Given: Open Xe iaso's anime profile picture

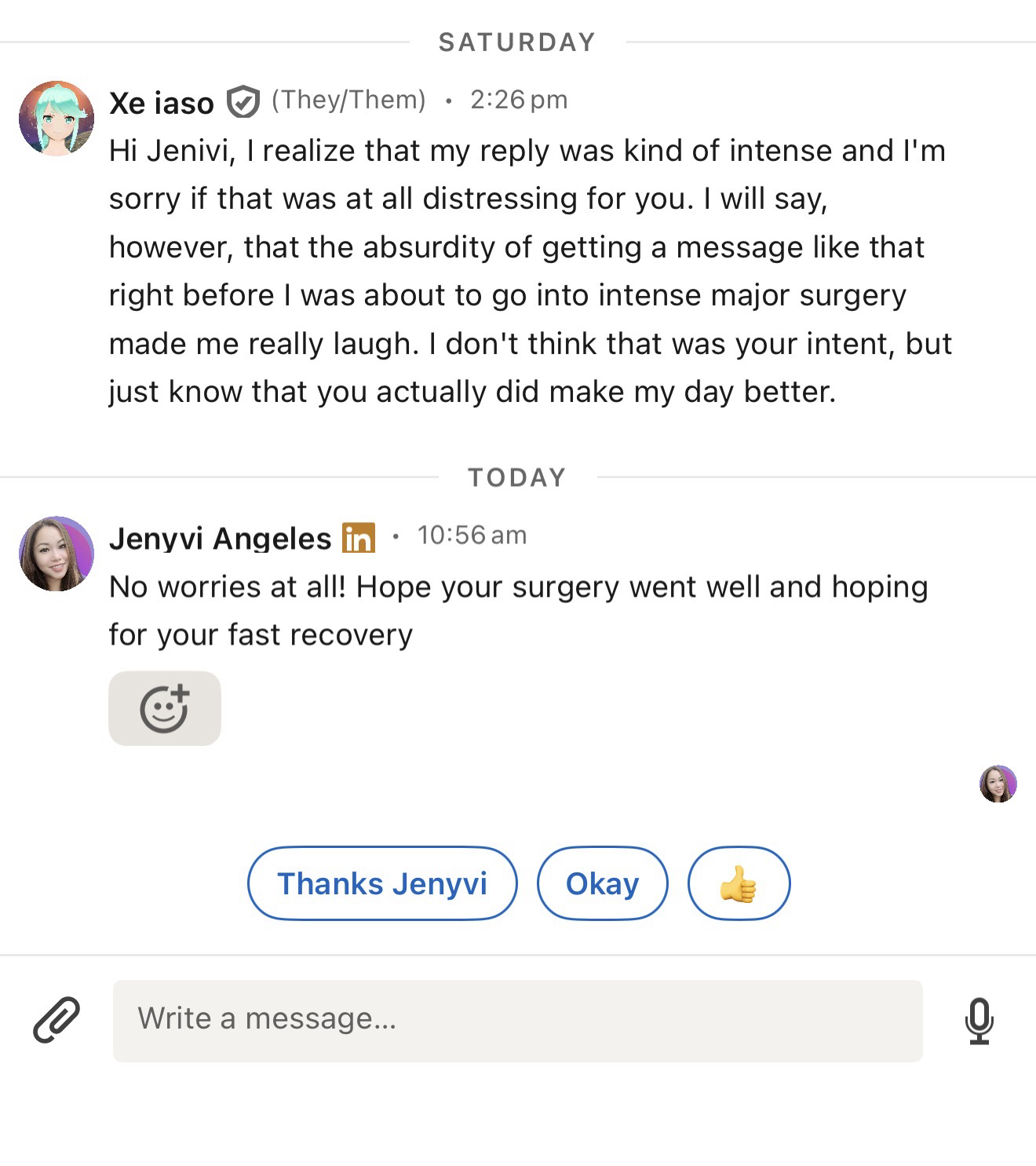Looking at the screenshot, I should click(x=57, y=119).
